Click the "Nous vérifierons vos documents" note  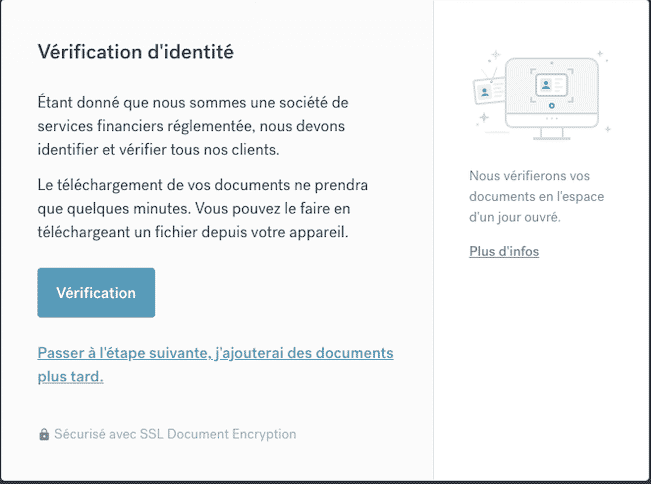point(536,196)
